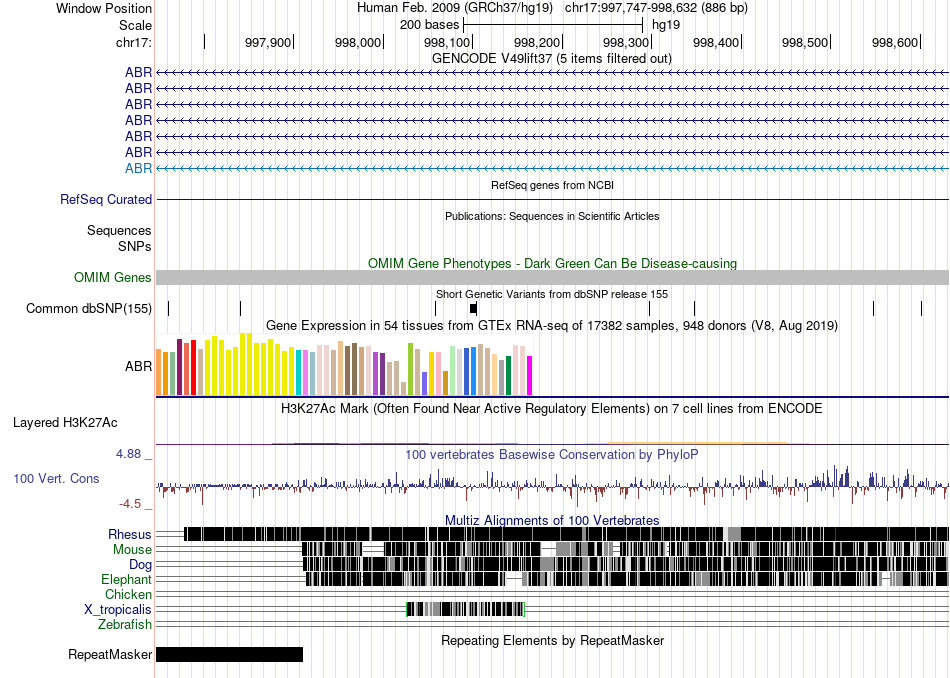The image size is (950, 678).
Task: Open 'Publications: Sequences in Scientific Articles' title
Action: [x=552, y=216]
